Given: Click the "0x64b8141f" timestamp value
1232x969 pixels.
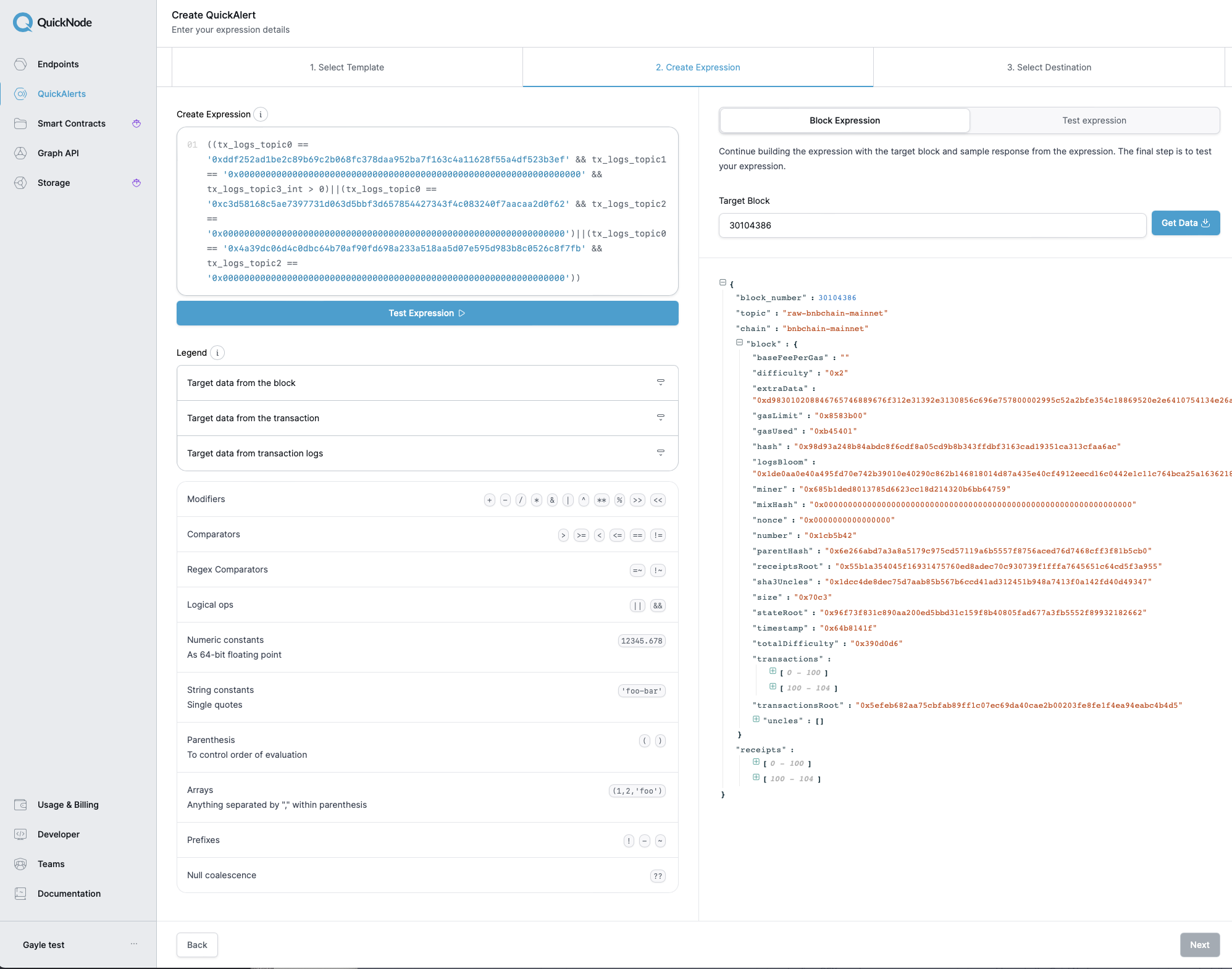Looking at the screenshot, I should tap(848, 628).
